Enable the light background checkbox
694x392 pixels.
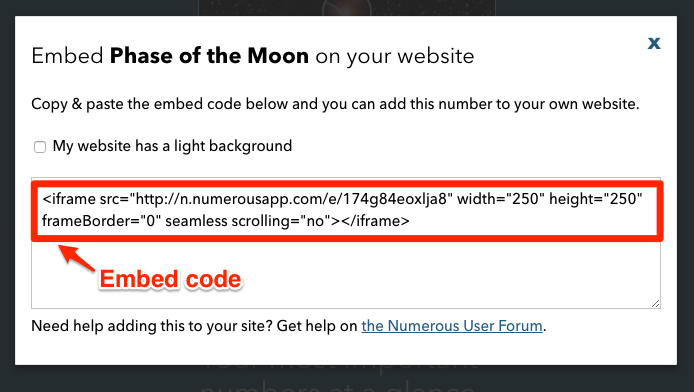[40, 146]
